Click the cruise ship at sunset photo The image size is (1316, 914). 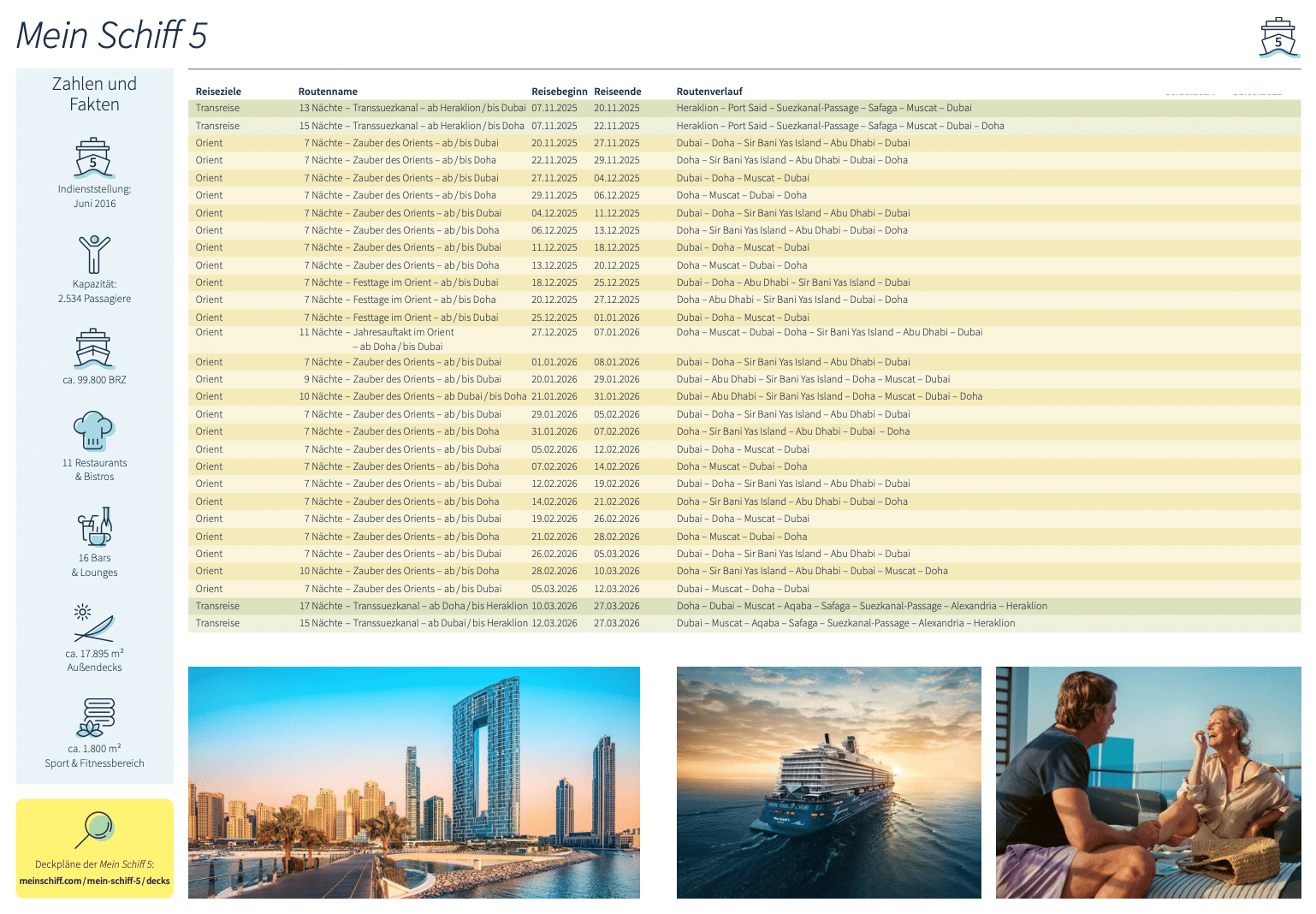click(x=828, y=782)
